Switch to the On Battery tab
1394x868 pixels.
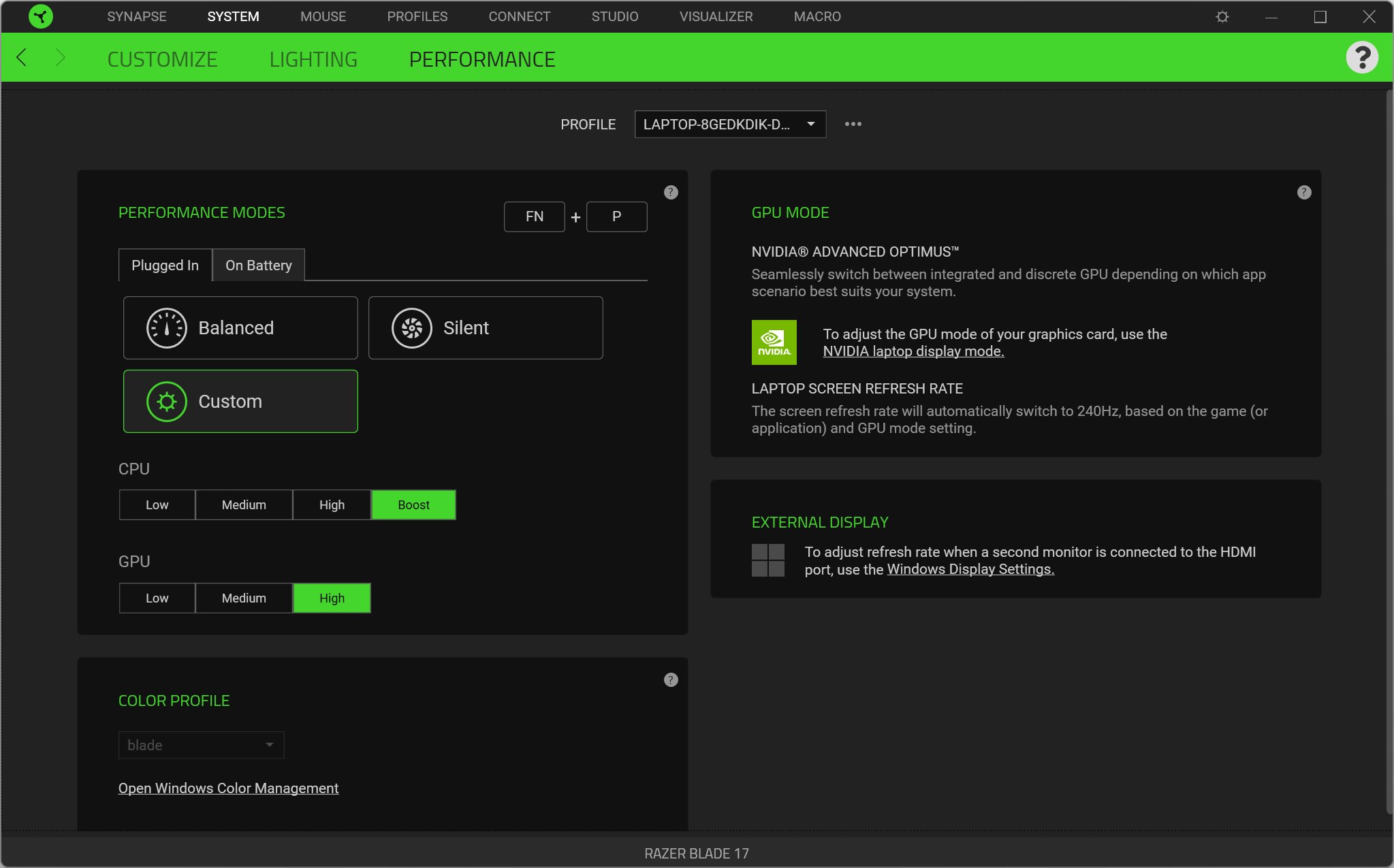[x=259, y=266]
